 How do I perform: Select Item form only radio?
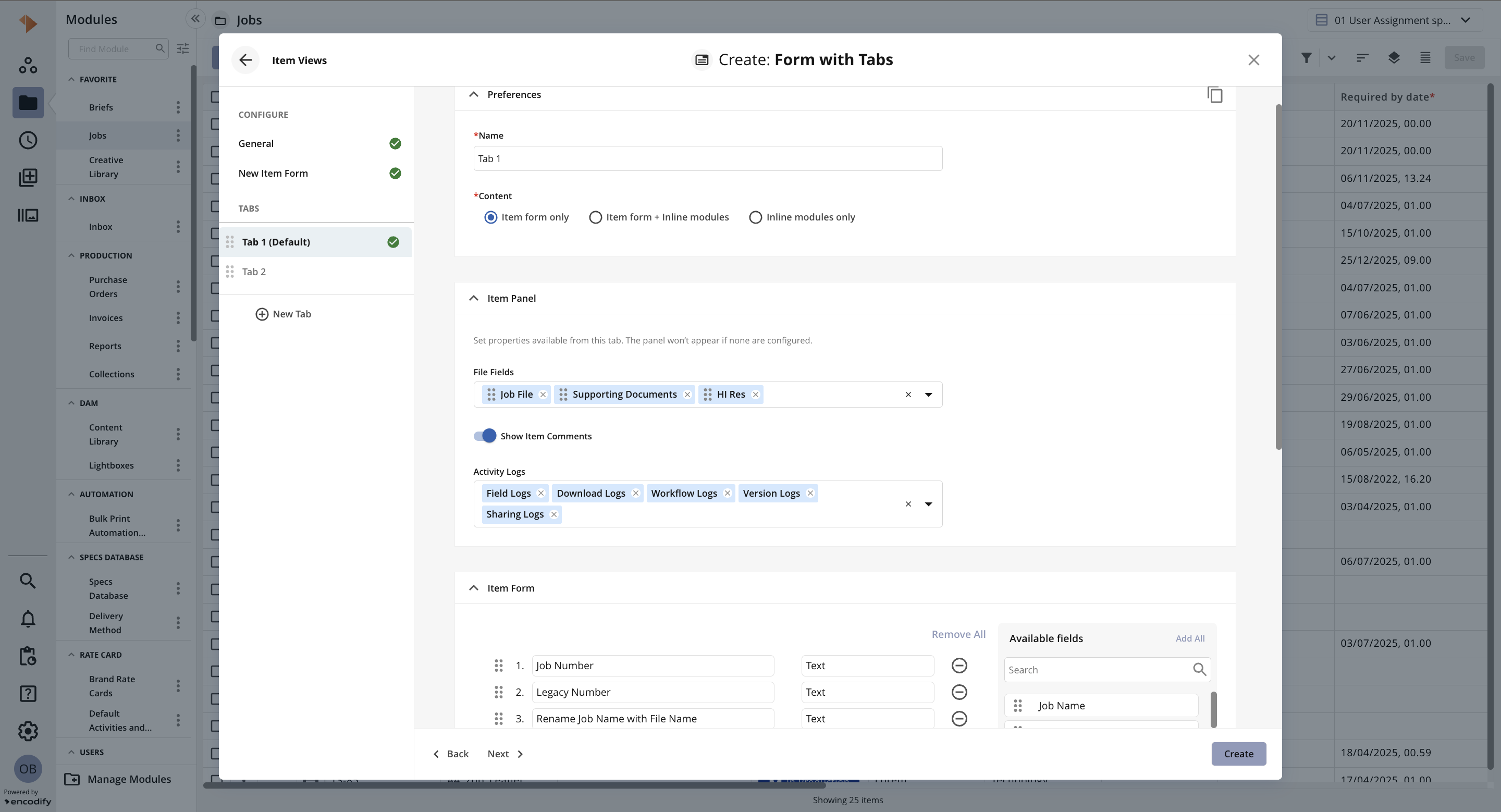point(490,217)
